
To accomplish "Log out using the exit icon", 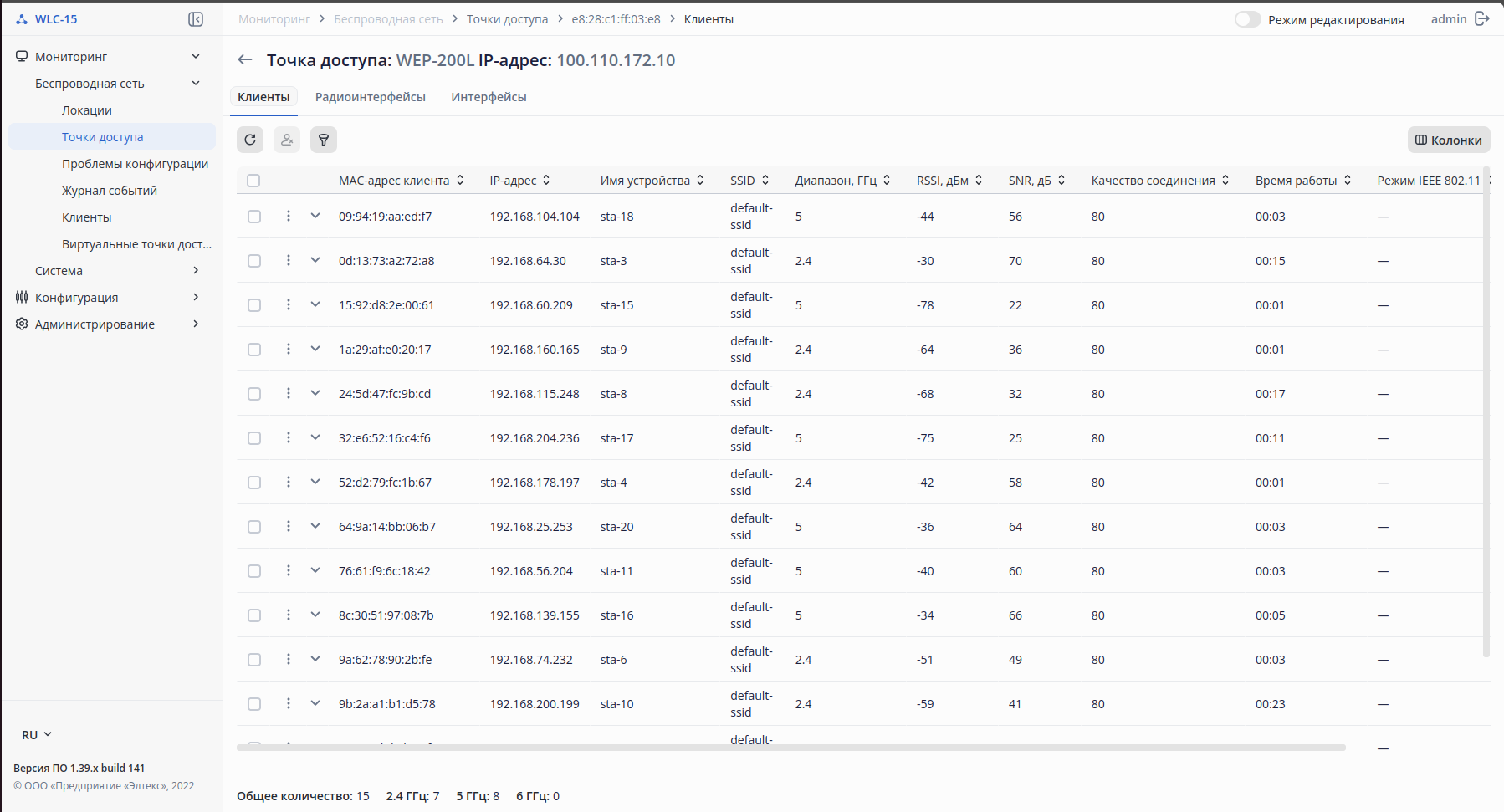I will click(x=1482, y=18).
